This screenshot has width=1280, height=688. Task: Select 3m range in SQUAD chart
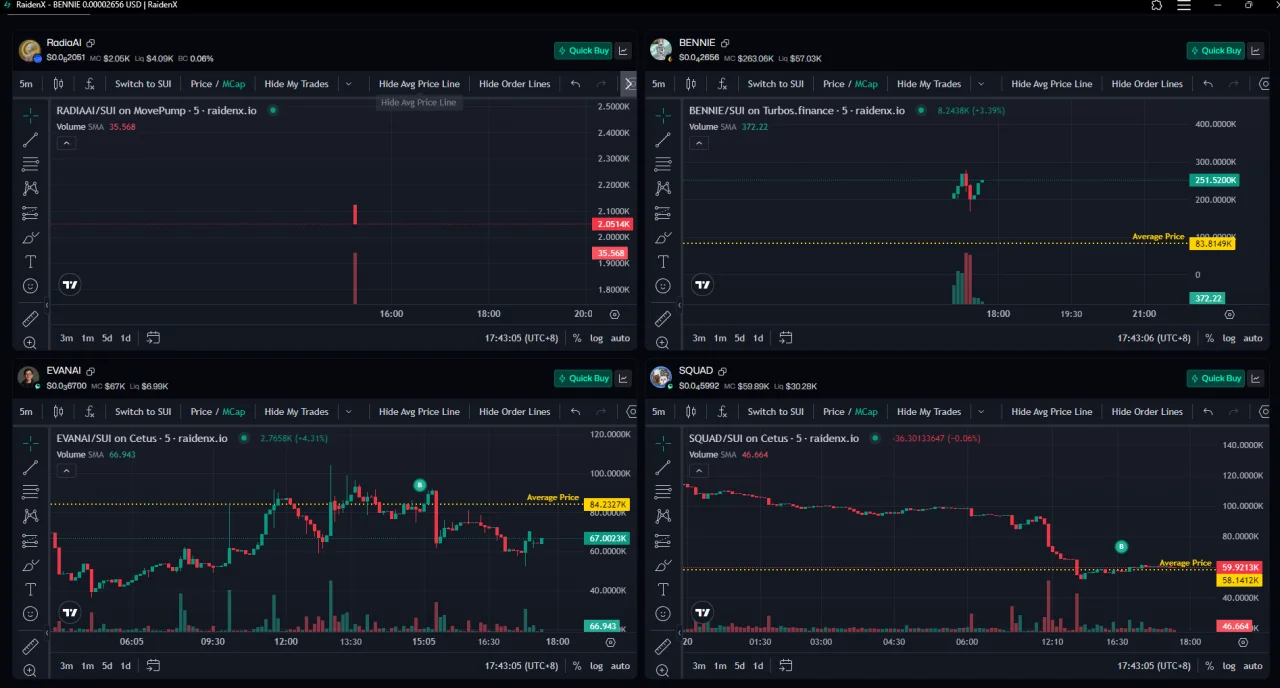699,666
